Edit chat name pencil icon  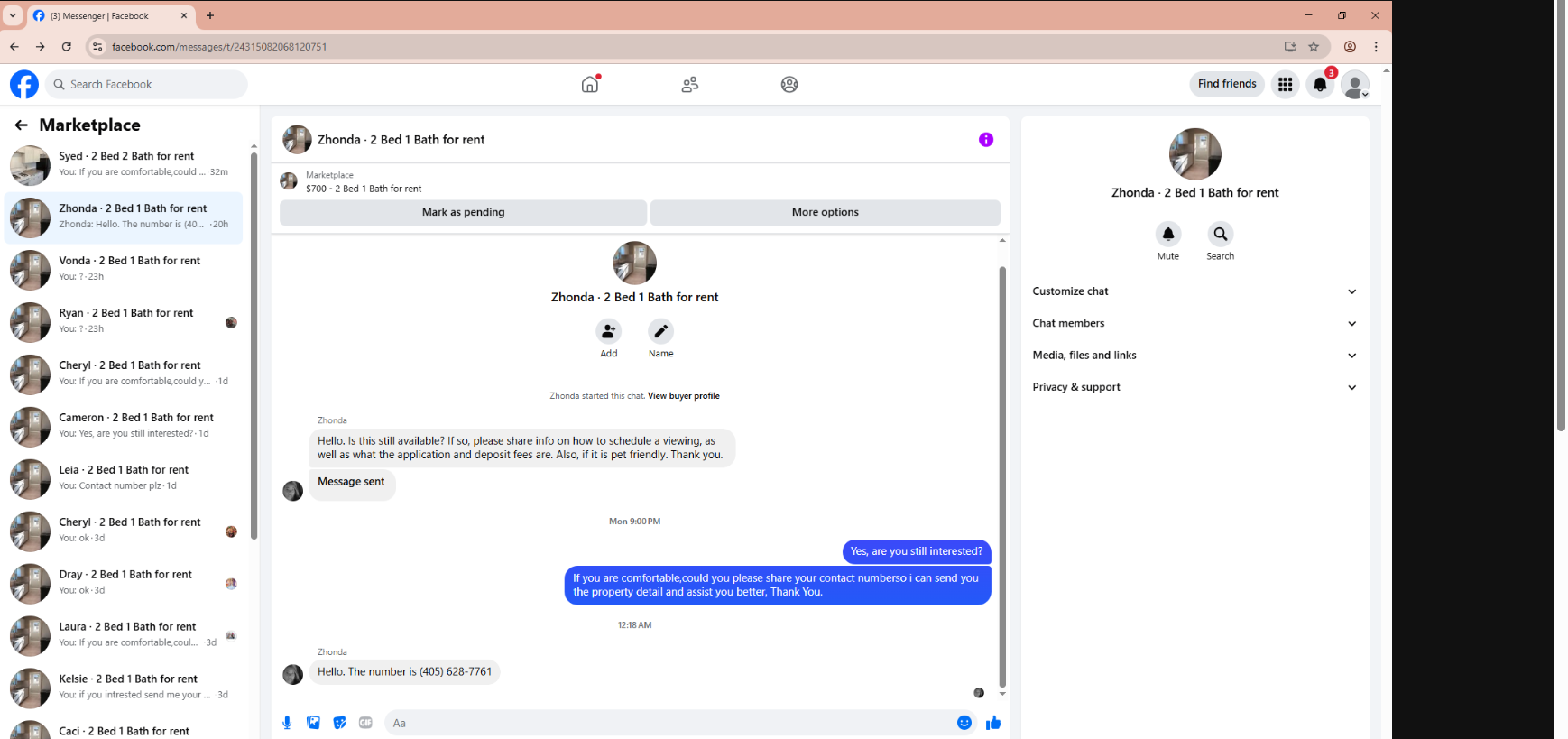tap(661, 331)
